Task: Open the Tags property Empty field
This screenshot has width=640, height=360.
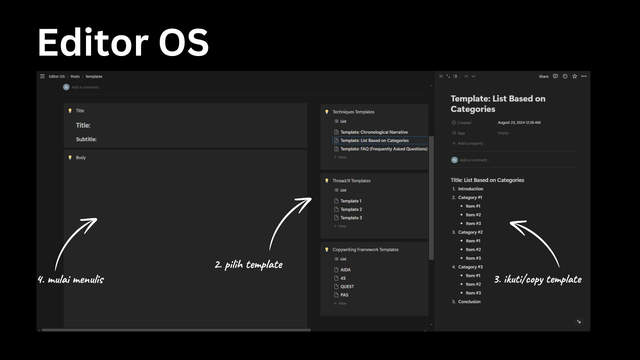Action: tap(503, 133)
